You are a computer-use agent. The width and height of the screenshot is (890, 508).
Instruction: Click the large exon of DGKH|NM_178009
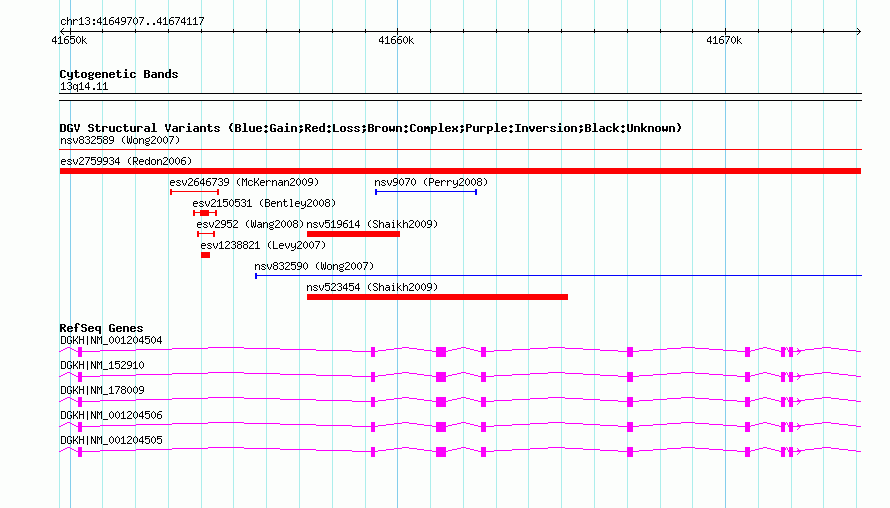click(441, 402)
